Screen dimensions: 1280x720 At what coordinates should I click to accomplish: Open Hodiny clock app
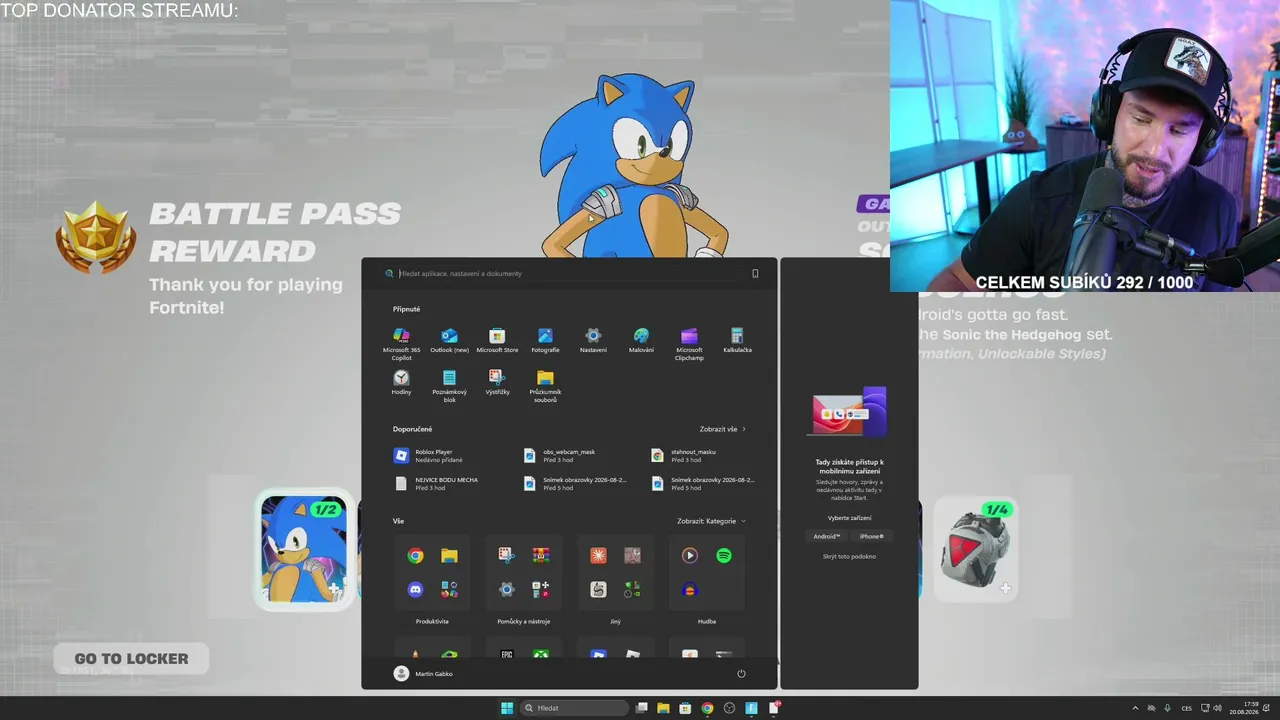click(401, 382)
